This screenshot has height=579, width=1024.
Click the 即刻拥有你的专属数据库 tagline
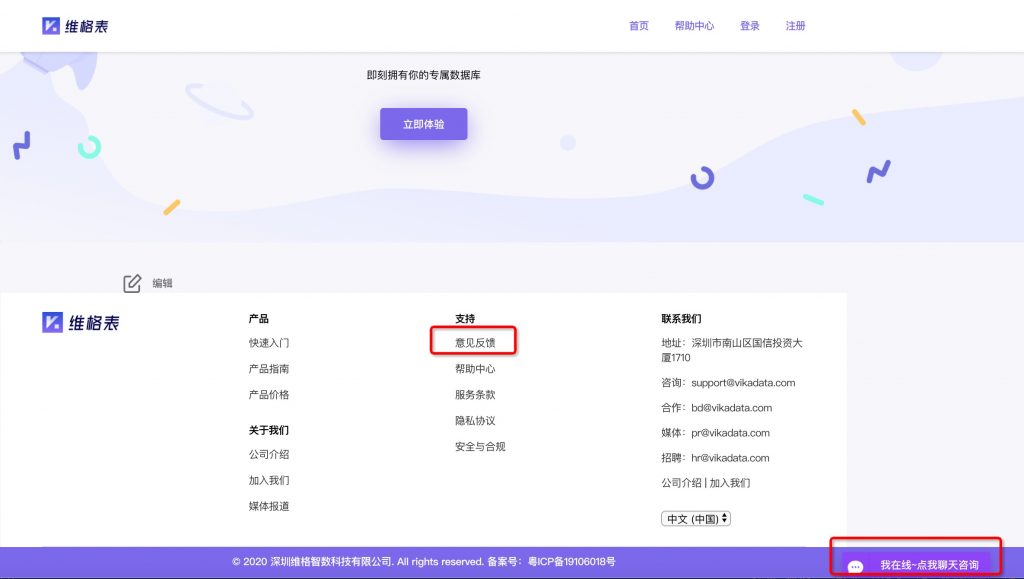pos(424,75)
